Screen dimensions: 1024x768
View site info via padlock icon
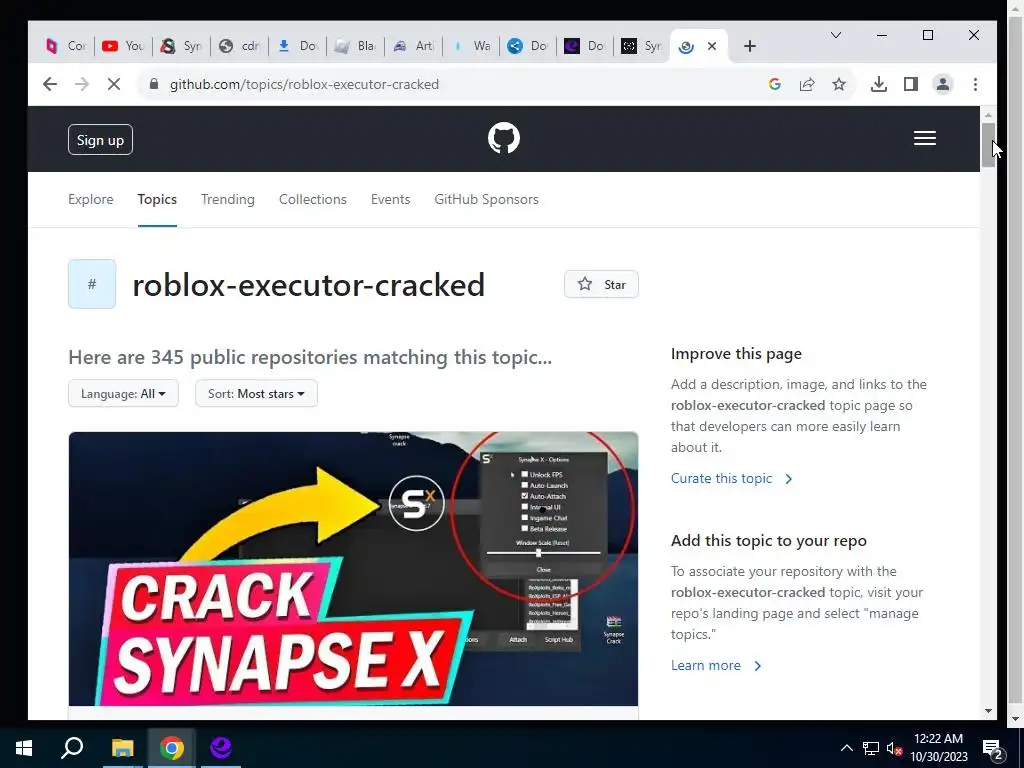pos(154,84)
